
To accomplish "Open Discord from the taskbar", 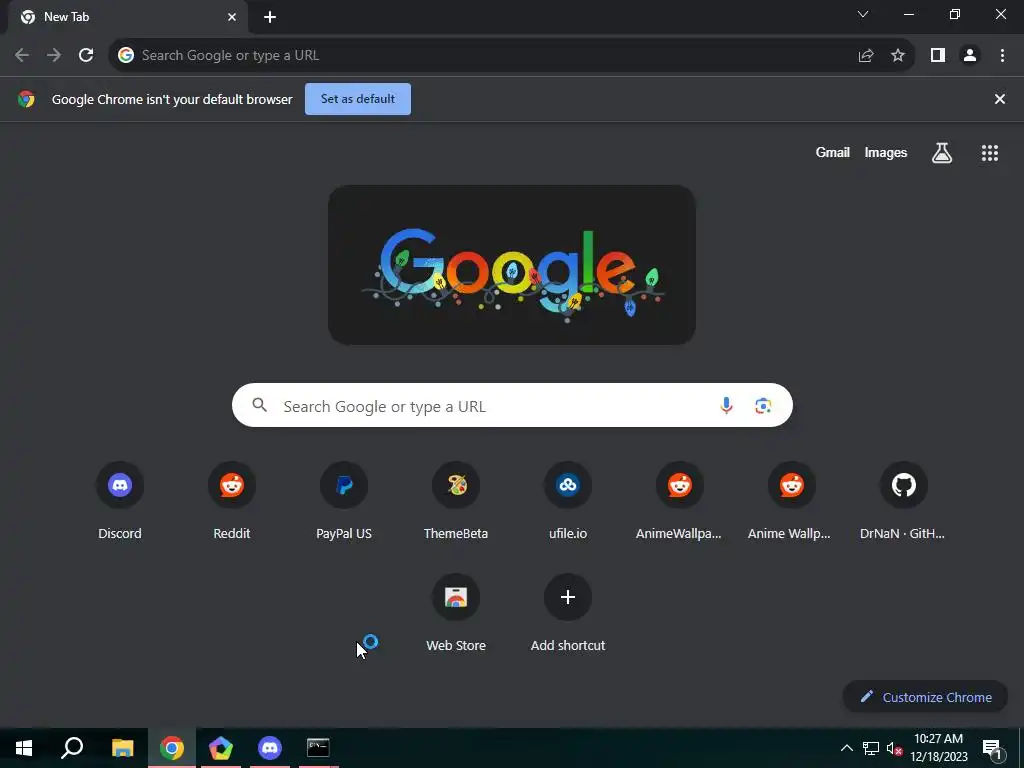I will (270, 748).
